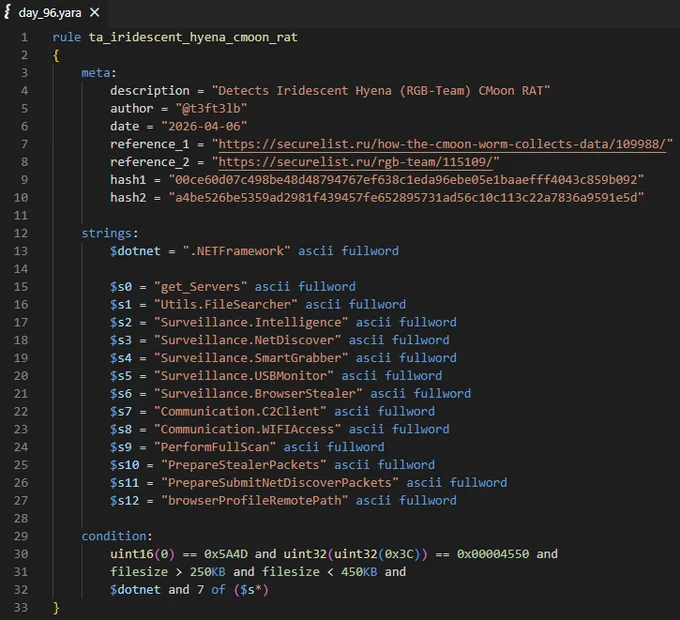Viewport: 680px width, 620px height.
Task: Click rule name ta_iridescent_hyena_cmoon_rat
Action: (193, 37)
